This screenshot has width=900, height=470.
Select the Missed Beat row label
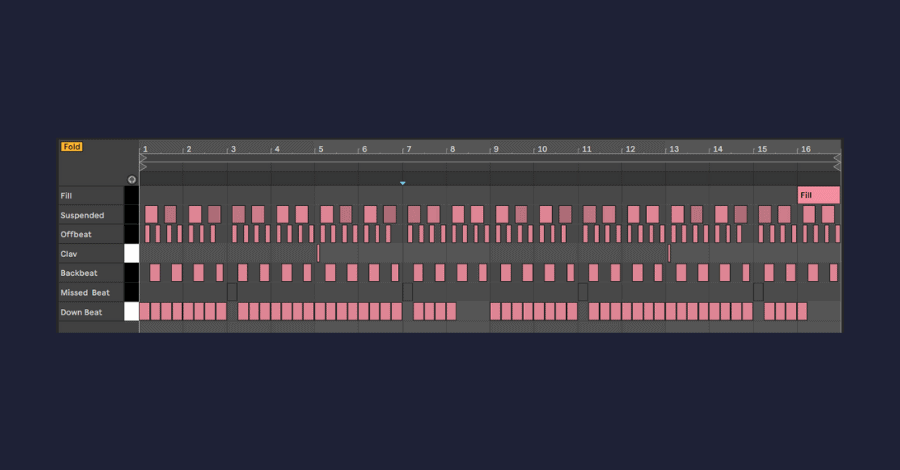[85, 293]
